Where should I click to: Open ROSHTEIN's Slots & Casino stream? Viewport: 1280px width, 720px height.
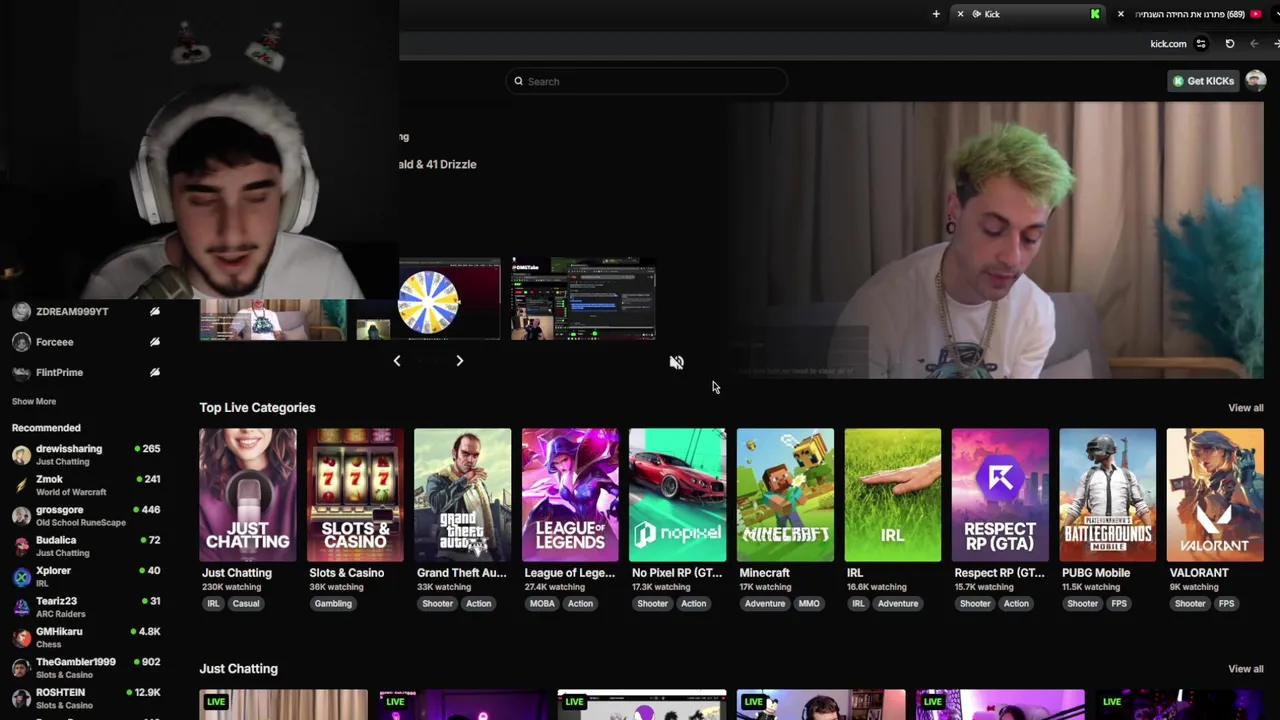[86, 698]
